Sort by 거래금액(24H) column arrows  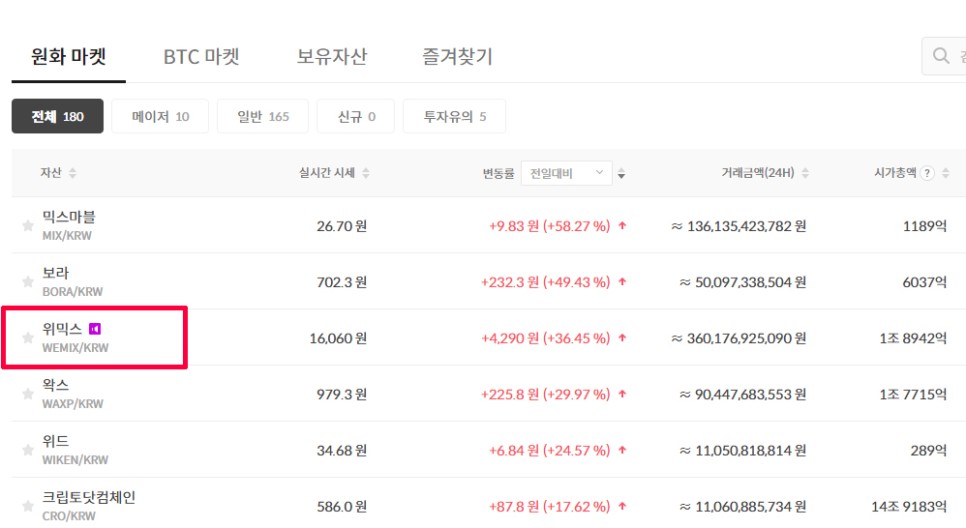click(x=805, y=173)
